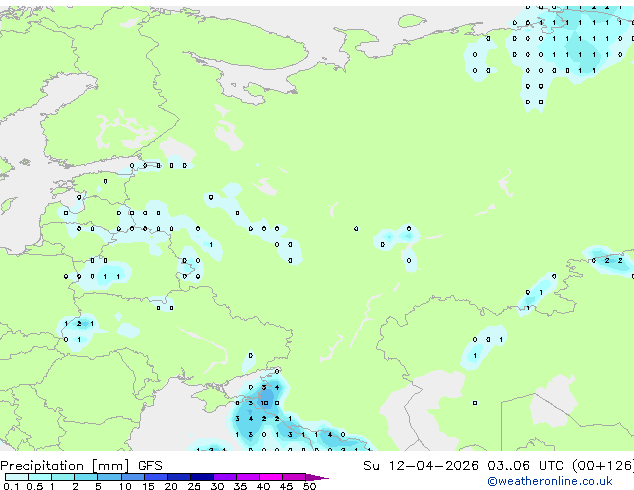Click the legend label '25'
The width and height of the screenshot is (634, 490).
(x=194, y=486)
